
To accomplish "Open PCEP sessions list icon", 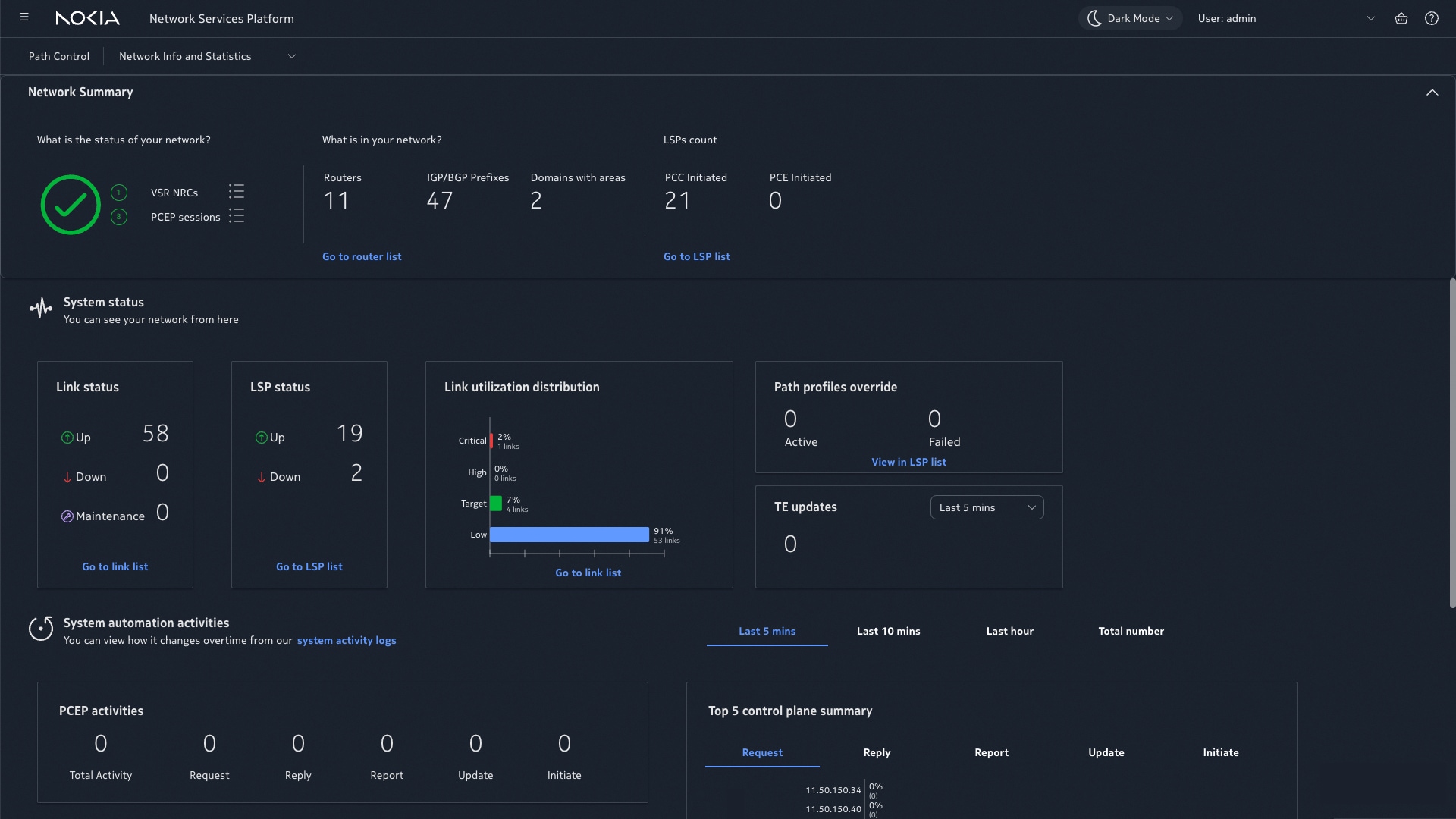I will click(237, 216).
